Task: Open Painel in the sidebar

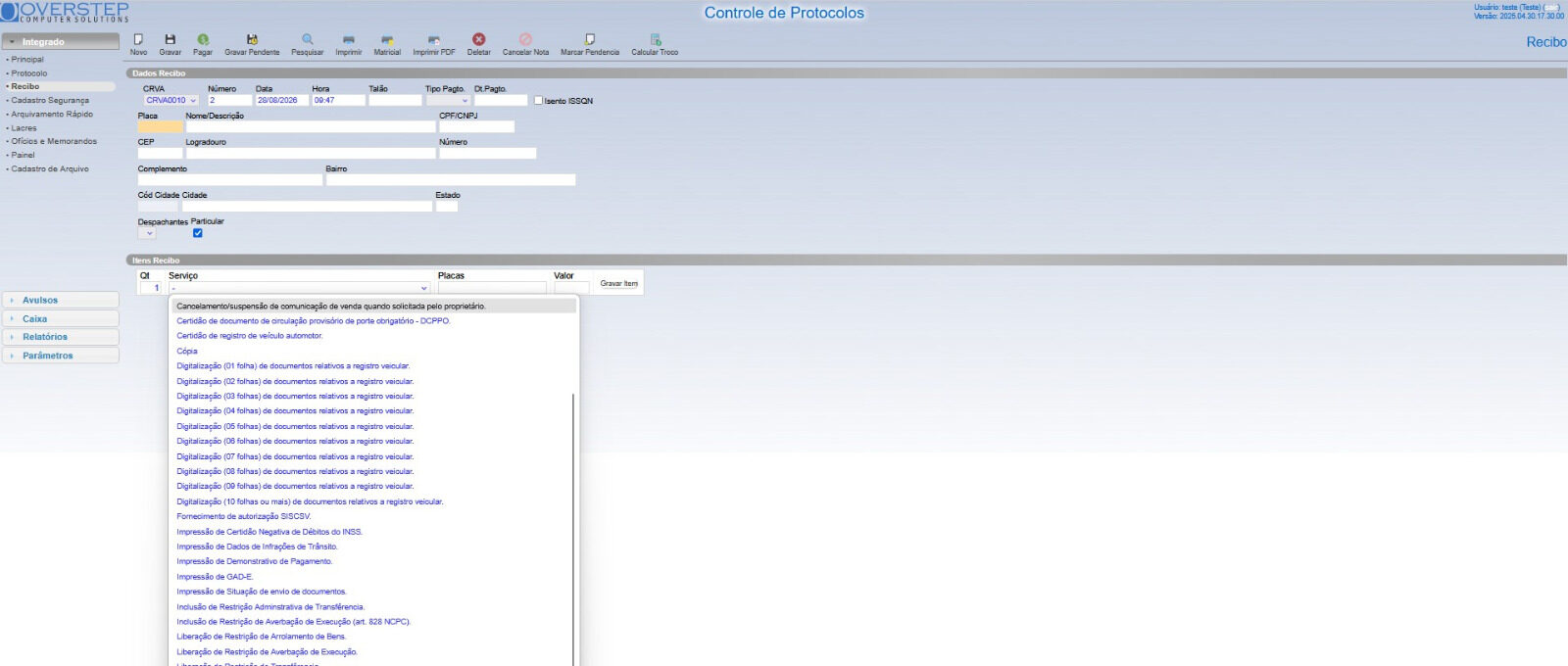Action: pyautogui.click(x=23, y=155)
